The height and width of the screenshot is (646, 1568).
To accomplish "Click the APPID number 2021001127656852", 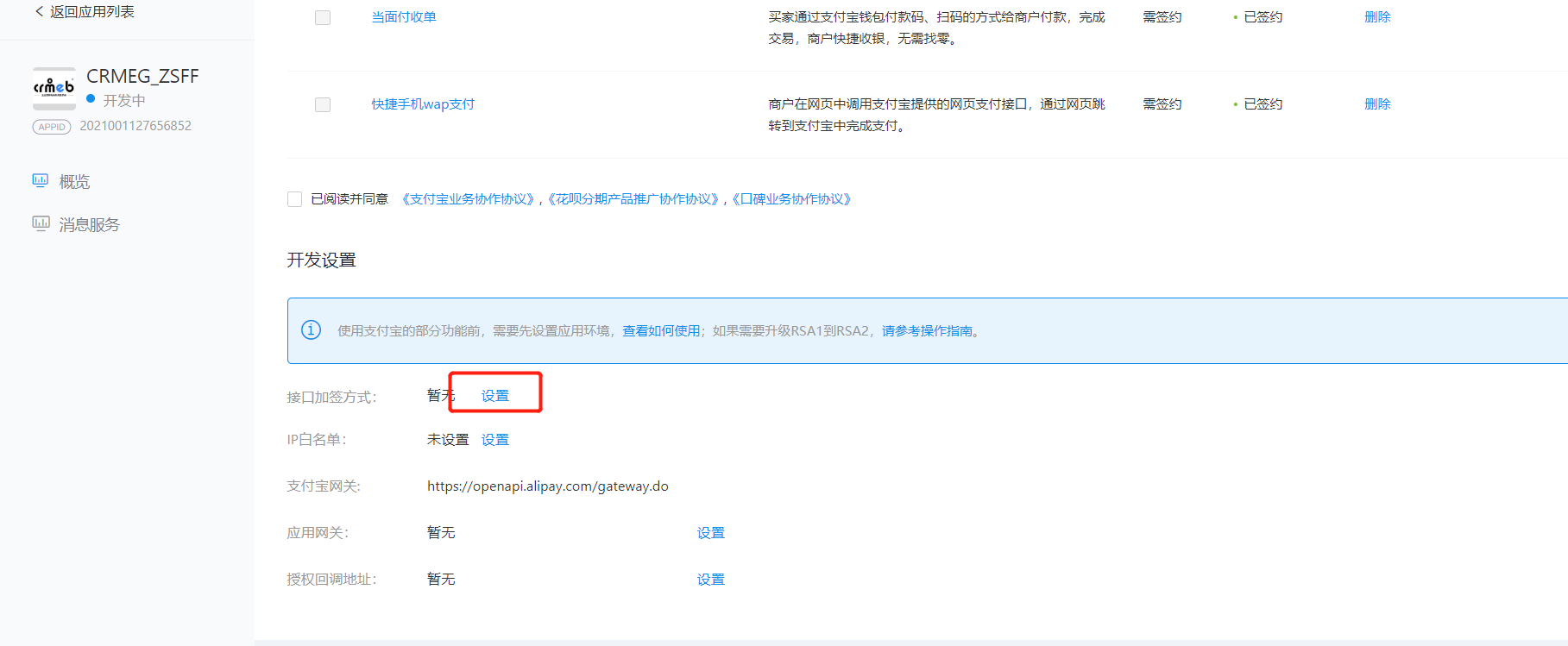I will point(135,126).
